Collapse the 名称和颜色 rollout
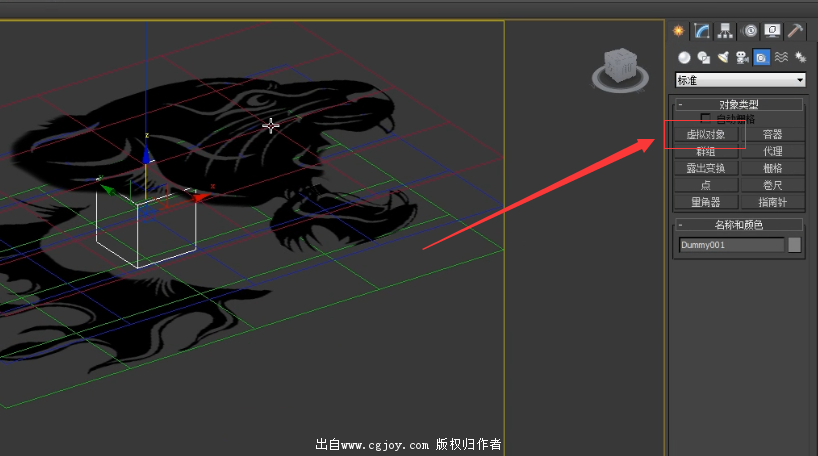This screenshot has height=456, width=818. pos(739,225)
